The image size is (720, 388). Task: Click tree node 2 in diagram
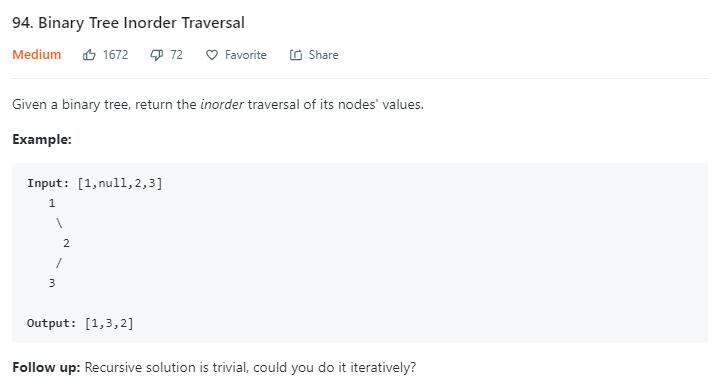tap(66, 243)
